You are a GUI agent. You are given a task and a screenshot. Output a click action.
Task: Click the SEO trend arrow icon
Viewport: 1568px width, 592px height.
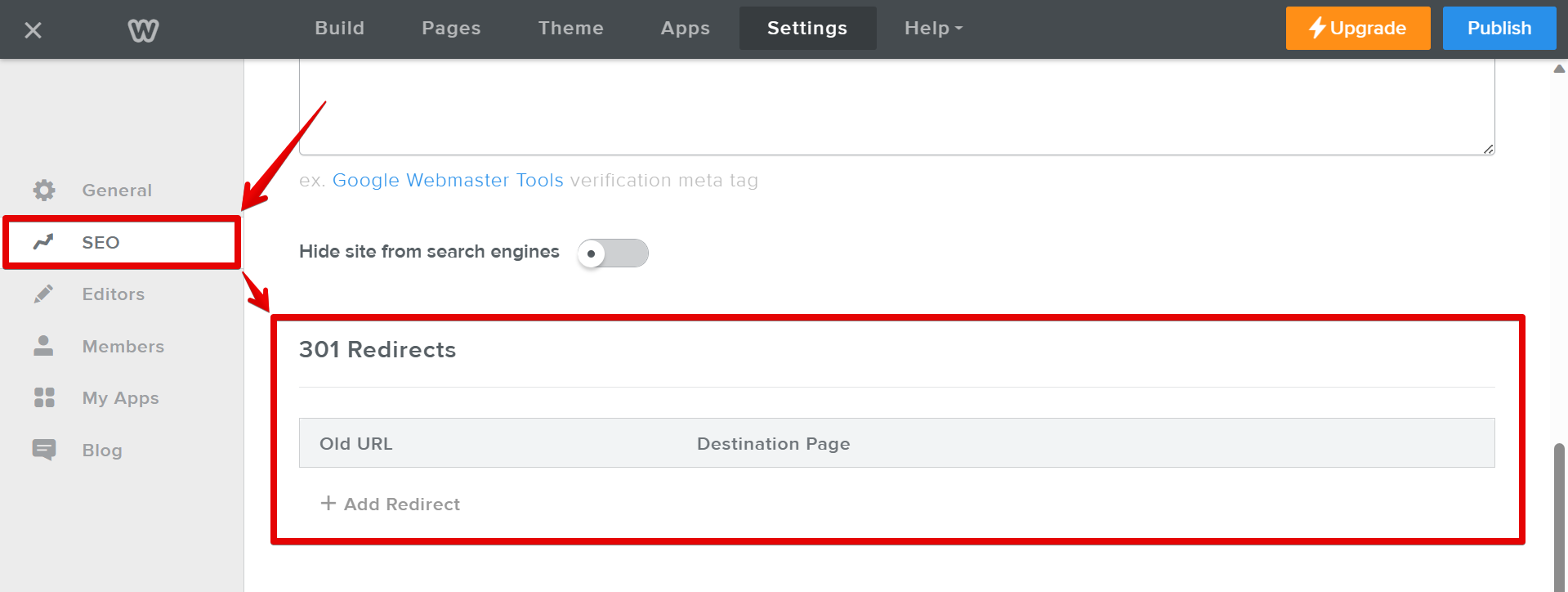tap(43, 242)
